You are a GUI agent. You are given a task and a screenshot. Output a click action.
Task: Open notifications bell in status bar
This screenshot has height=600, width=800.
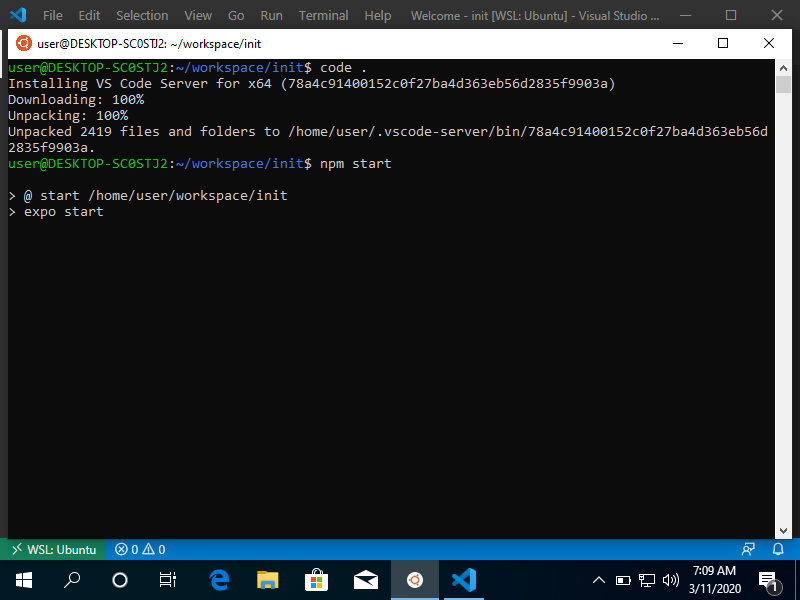pyautogui.click(x=778, y=549)
